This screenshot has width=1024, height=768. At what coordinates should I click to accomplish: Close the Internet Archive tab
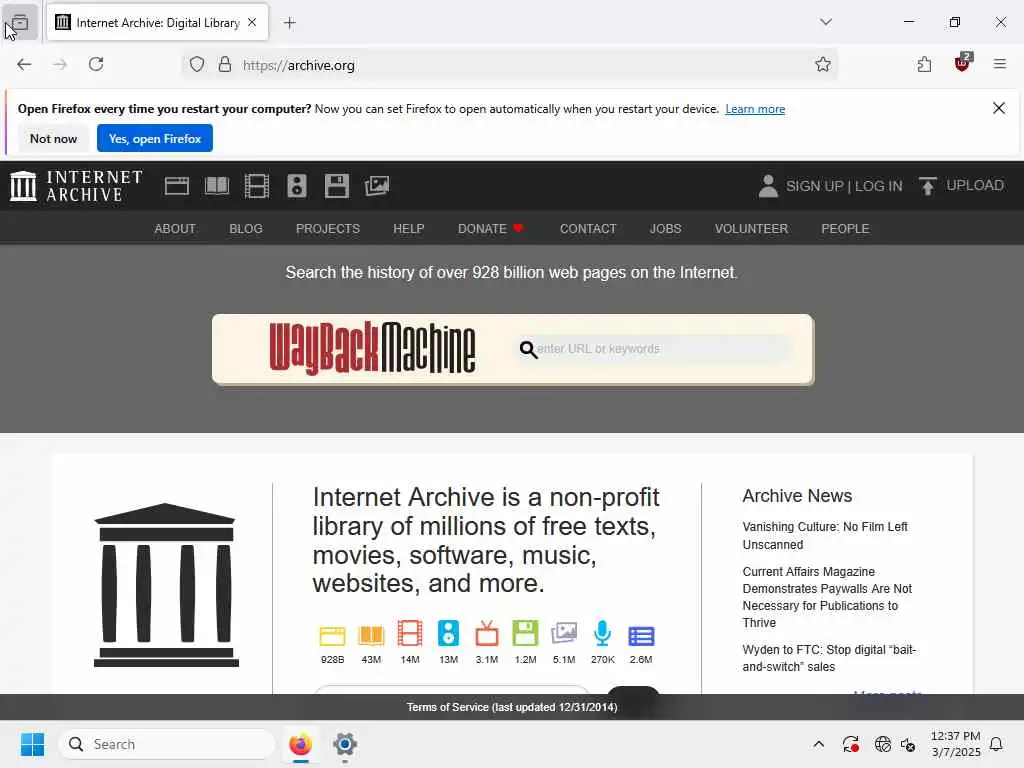point(252,22)
